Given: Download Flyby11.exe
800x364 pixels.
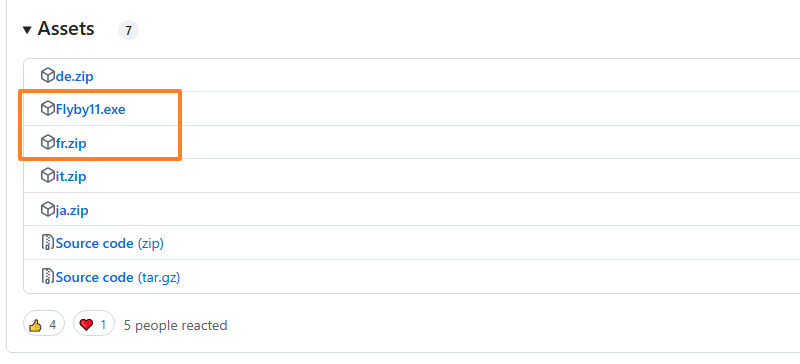Looking at the screenshot, I should tap(90, 110).
